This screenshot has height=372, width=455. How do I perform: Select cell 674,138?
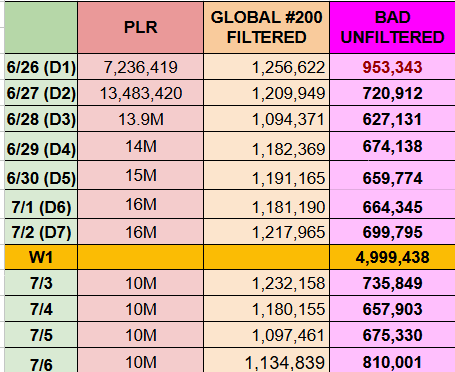(392, 146)
